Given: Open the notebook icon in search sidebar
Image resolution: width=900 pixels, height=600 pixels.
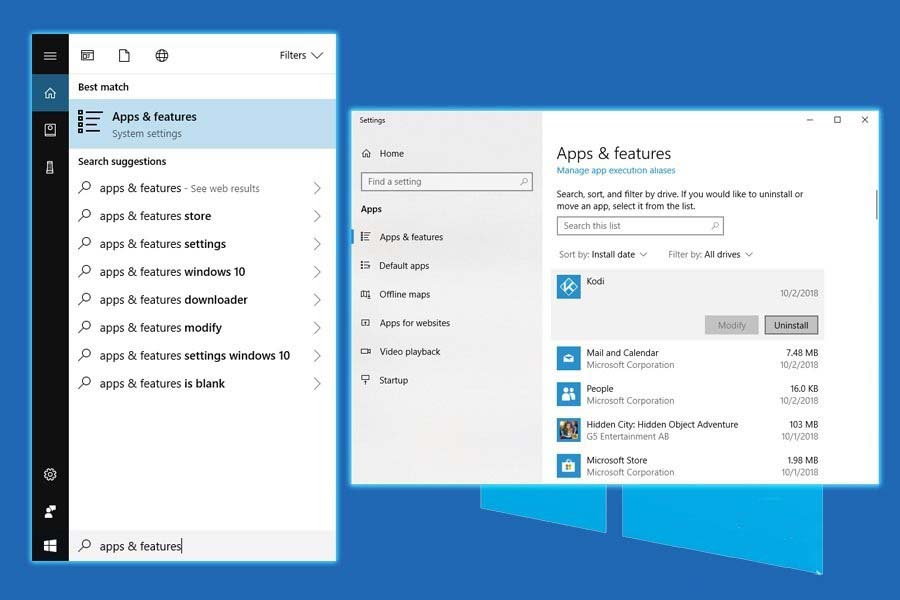Looking at the screenshot, I should 50,130.
